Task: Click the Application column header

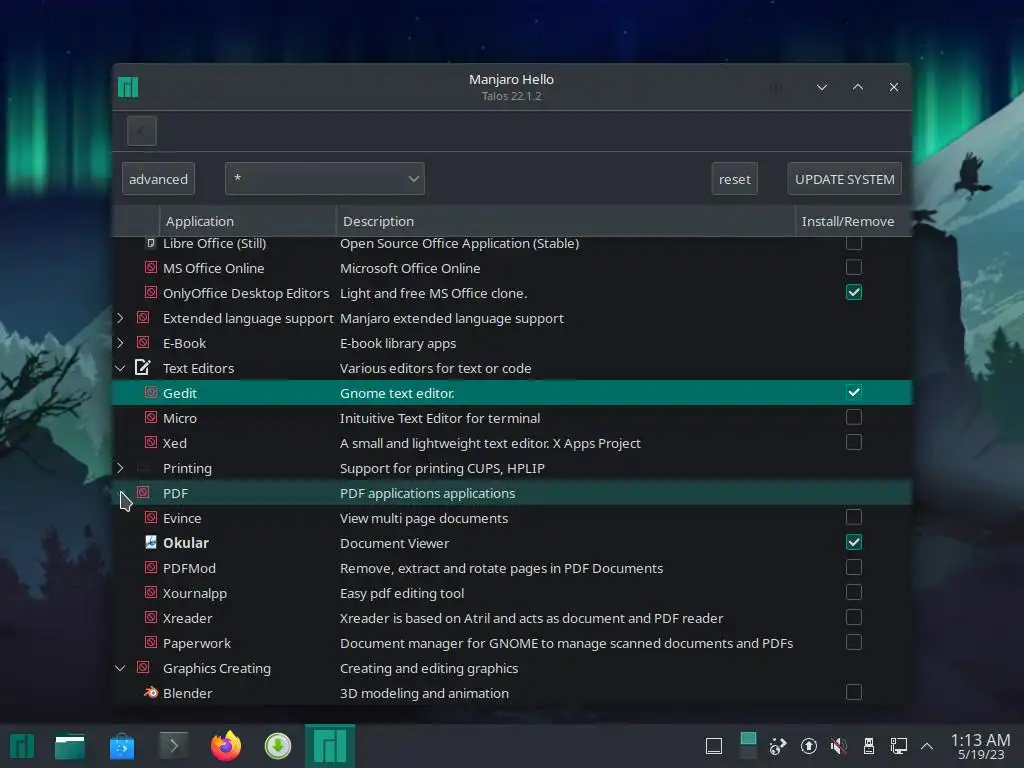Action: [248, 221]
